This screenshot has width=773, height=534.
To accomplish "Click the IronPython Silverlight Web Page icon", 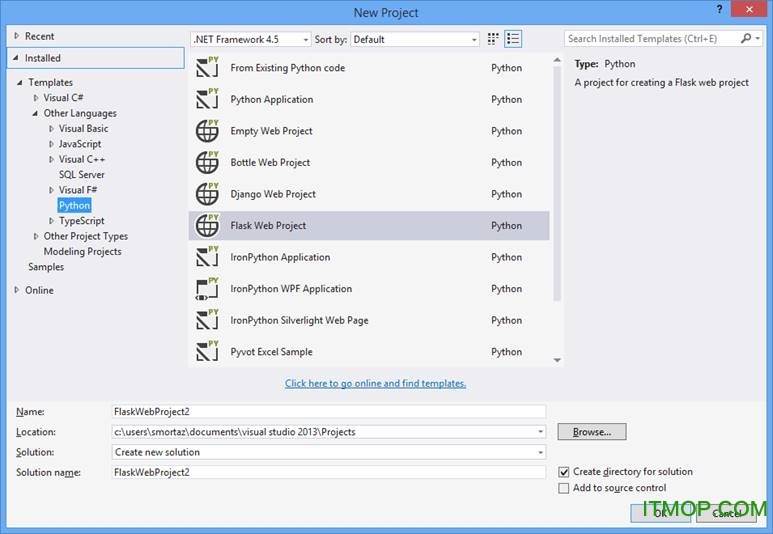I will (207, 320).
